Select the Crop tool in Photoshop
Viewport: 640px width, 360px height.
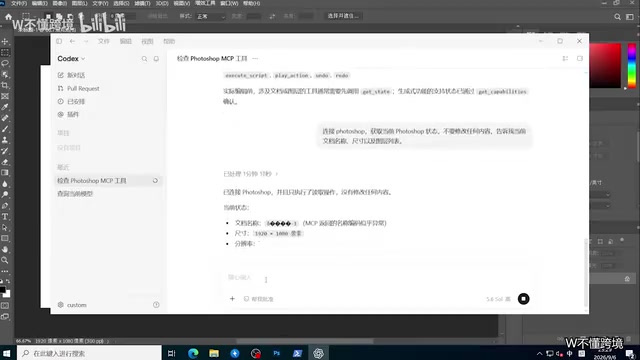coord(5,85)
